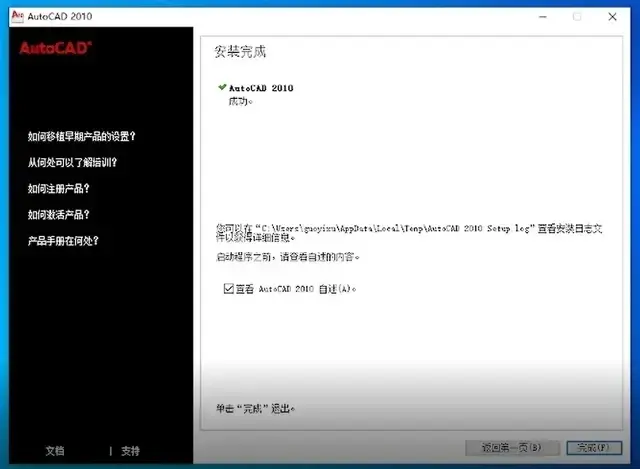Click the red AutoCAD logo

tap(56, 48)
